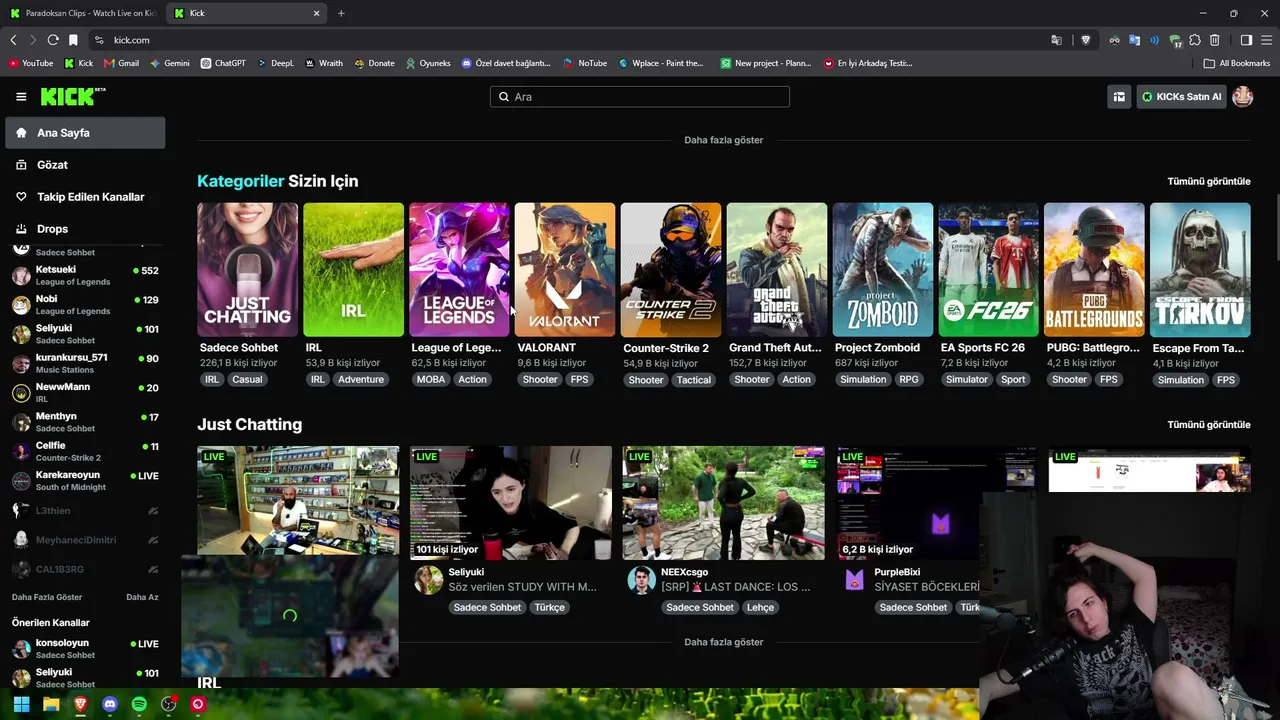Open the Oyuneks bookmark
This screenshot has height=720, width=1280.
[x=428, y=63]
